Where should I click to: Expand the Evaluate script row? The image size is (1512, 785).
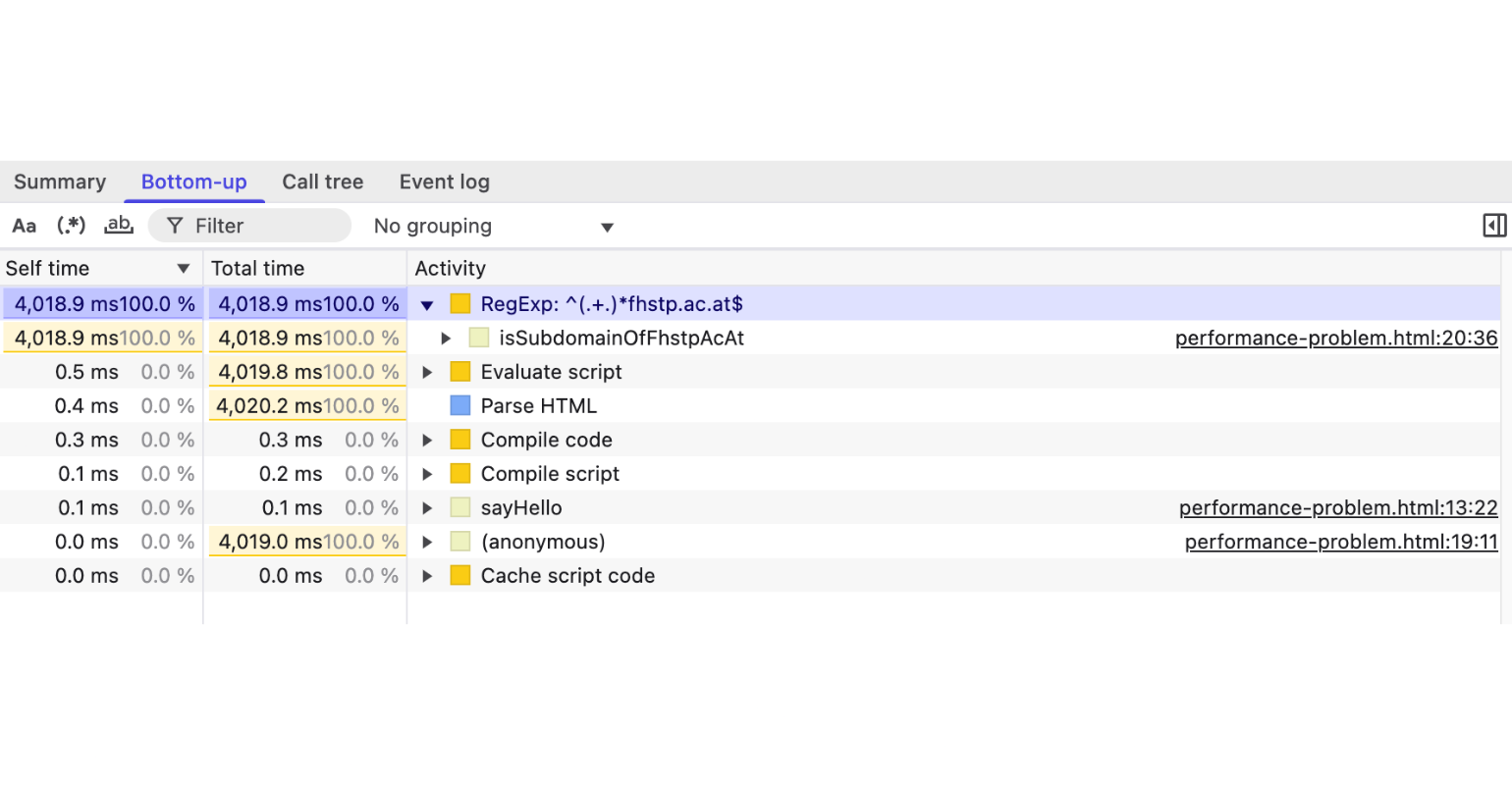427,372
